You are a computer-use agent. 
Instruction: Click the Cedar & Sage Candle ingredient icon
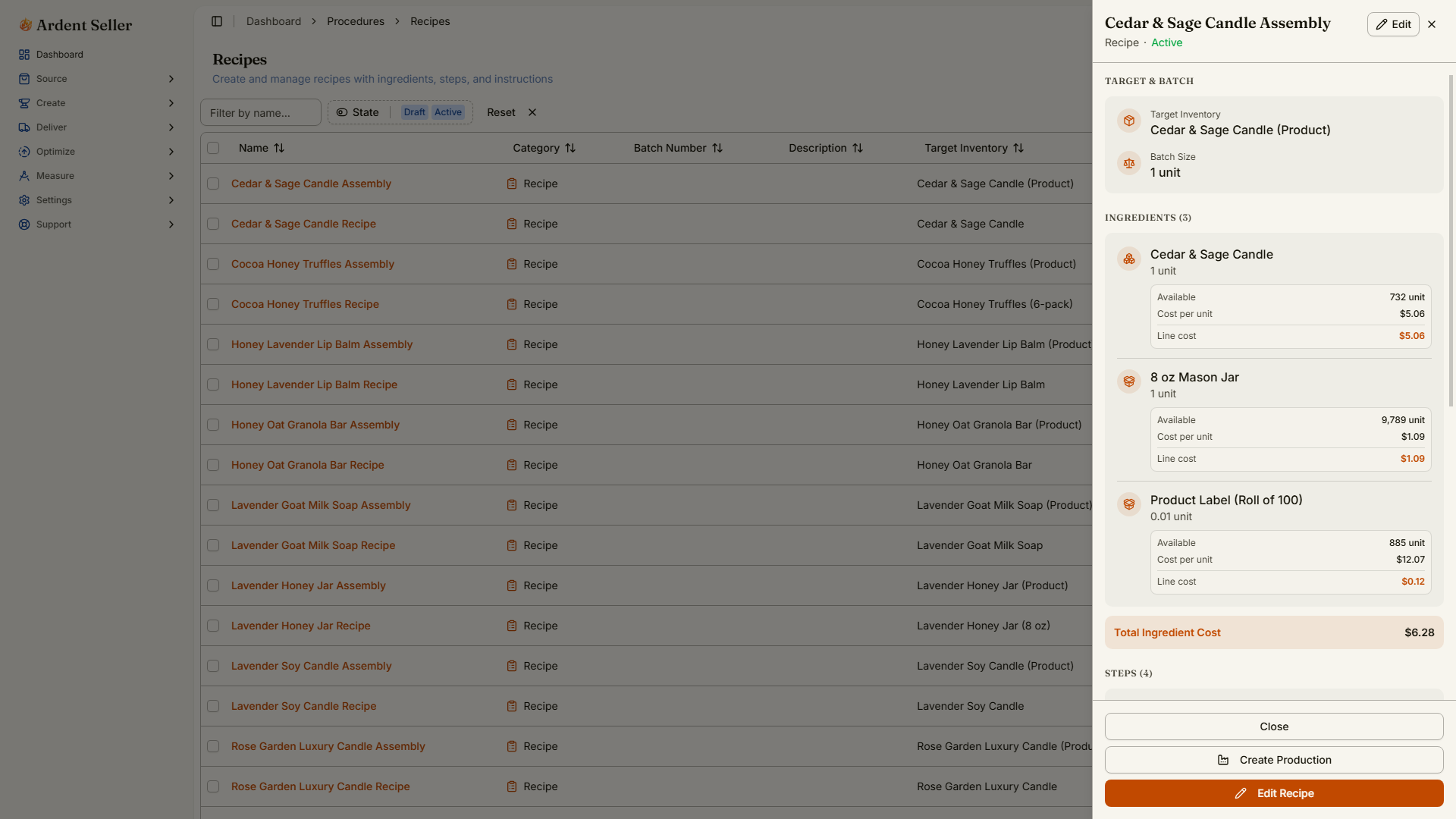tap(1129, 259)
